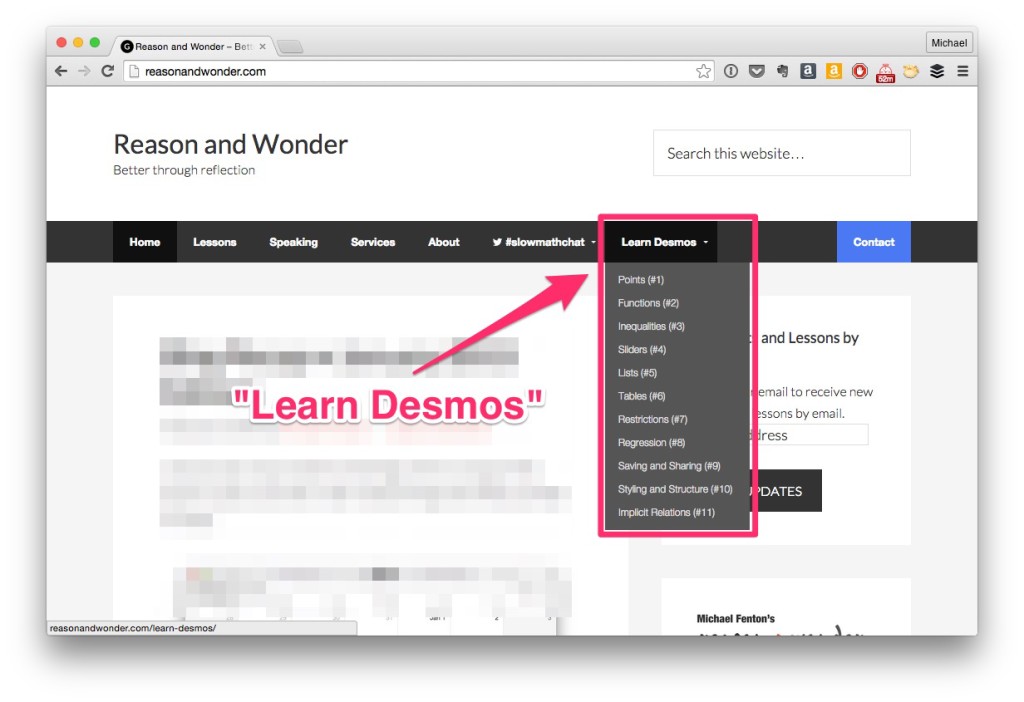The image size is (1024, 702).
Task: Click the bookmark star in address bar
Action: (x=704, y=71)
